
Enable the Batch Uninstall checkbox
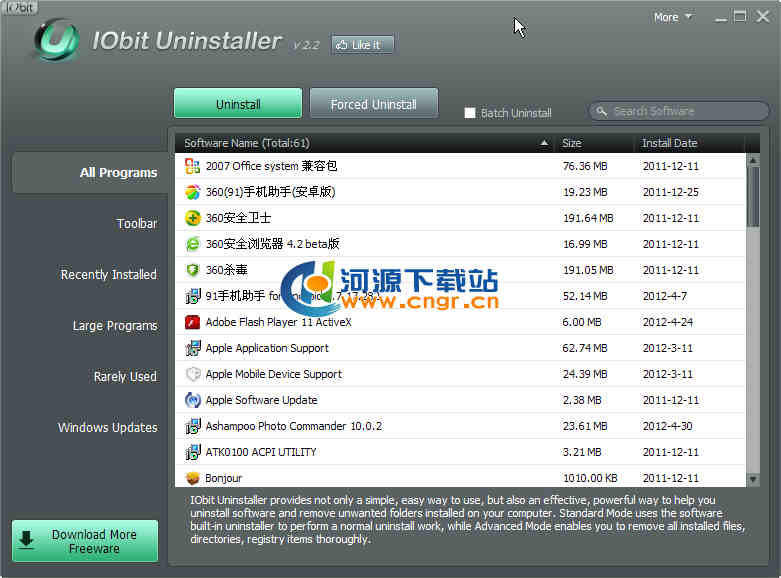[x=470, y=113]
